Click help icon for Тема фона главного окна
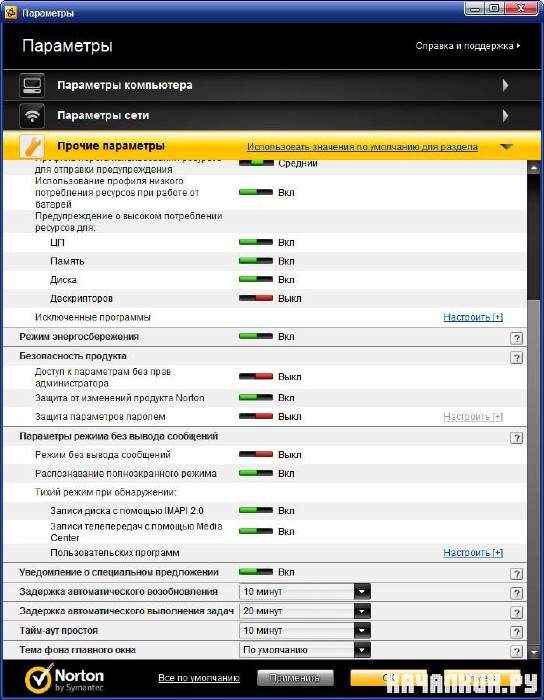This screenshot has width=544, height=700. 516,651
